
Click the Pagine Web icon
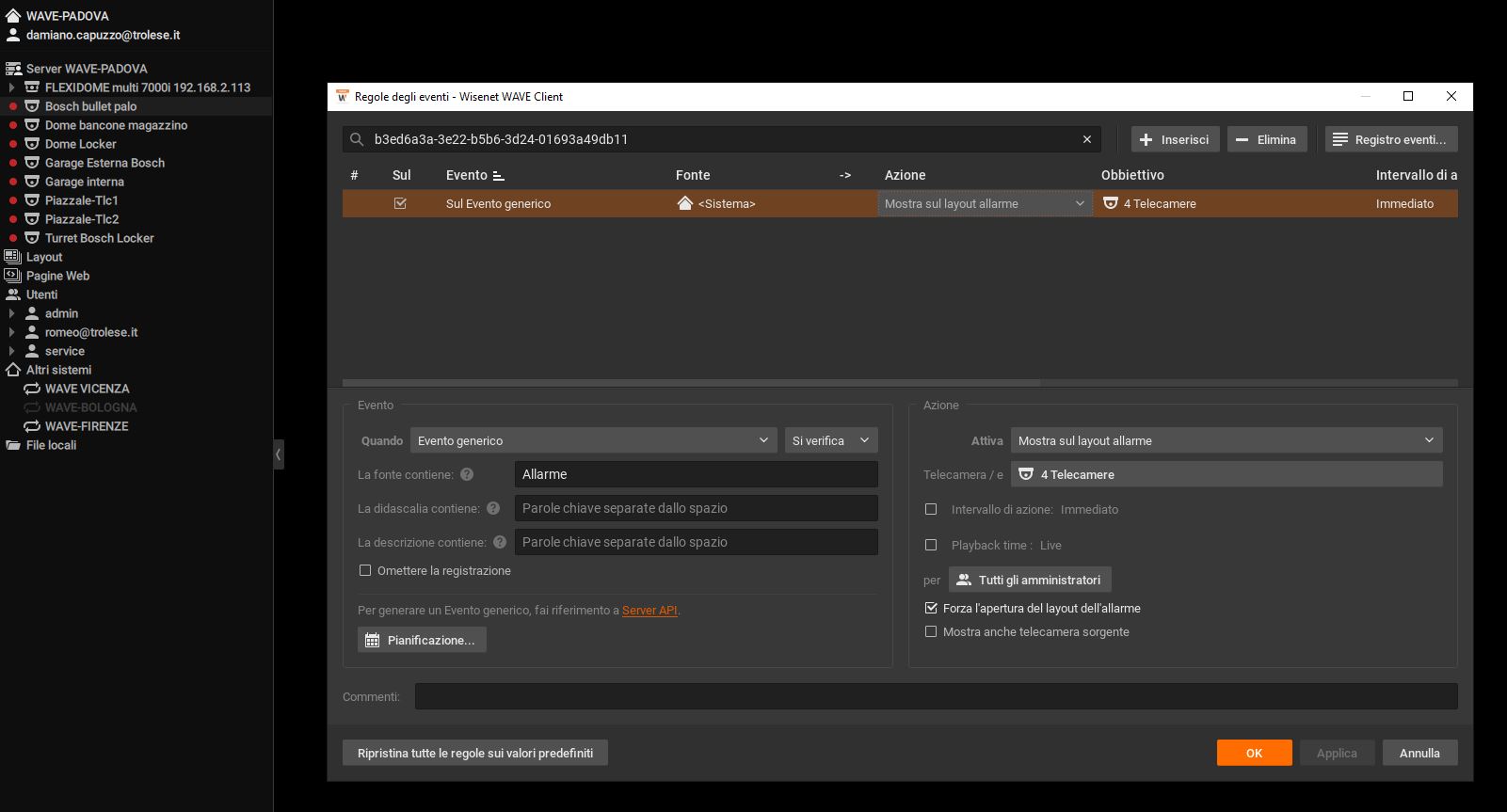click(13, 276)
